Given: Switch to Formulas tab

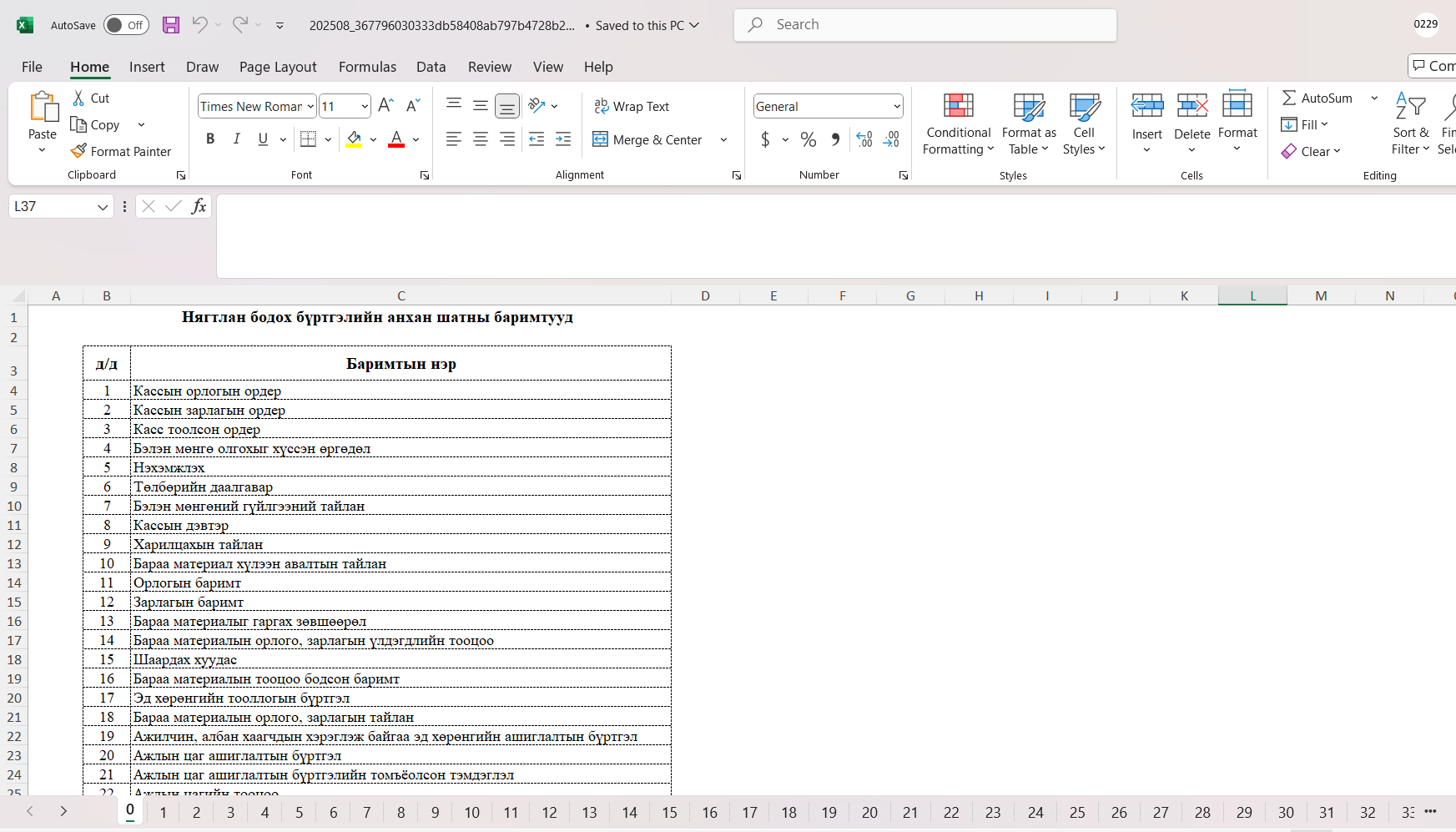Looking at the screenshot, I should tap(367, 67).
